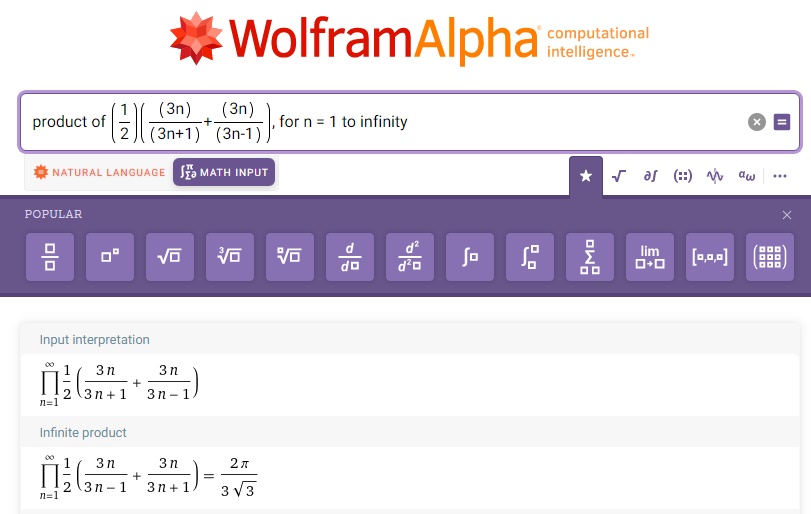Go to WolframAlpha home via logo
The image size is (811, 514).
pos(409,39)
